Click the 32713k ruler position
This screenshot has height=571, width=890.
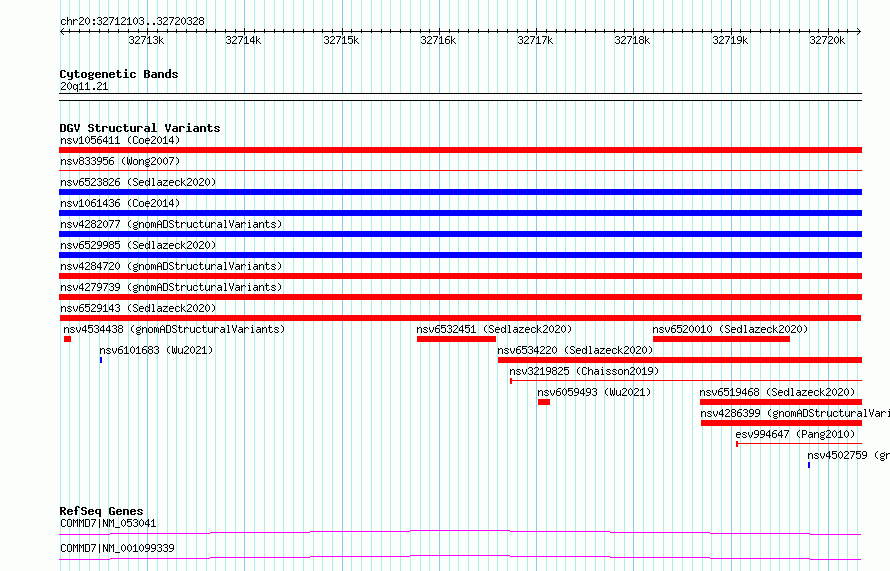point(146,40)
